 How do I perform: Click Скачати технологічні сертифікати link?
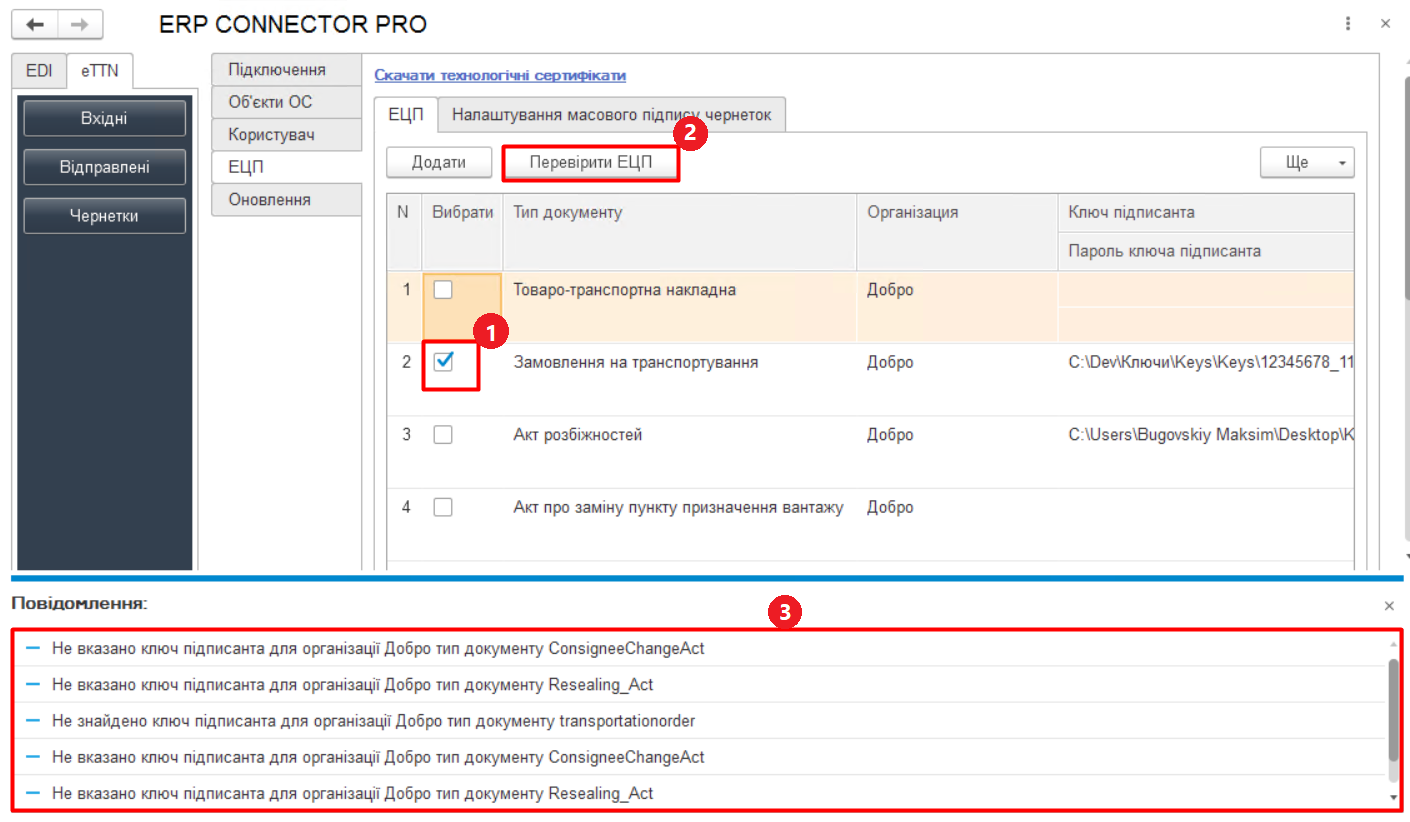500,76
